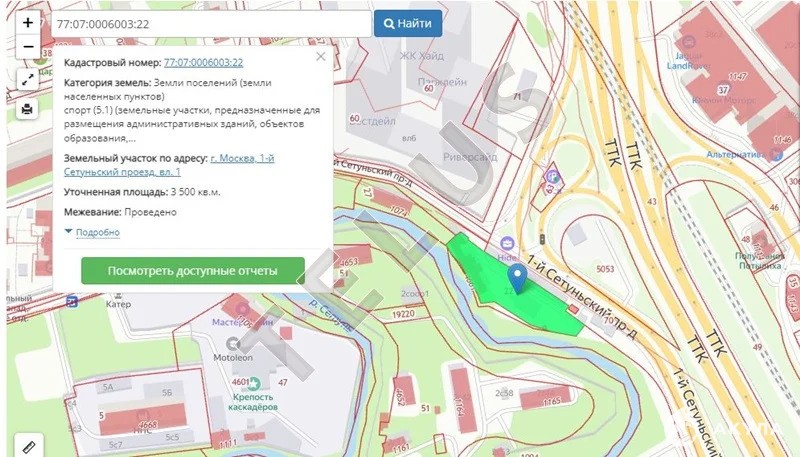
Task: Click the cadastral number search field
Action: coord(210,22)
